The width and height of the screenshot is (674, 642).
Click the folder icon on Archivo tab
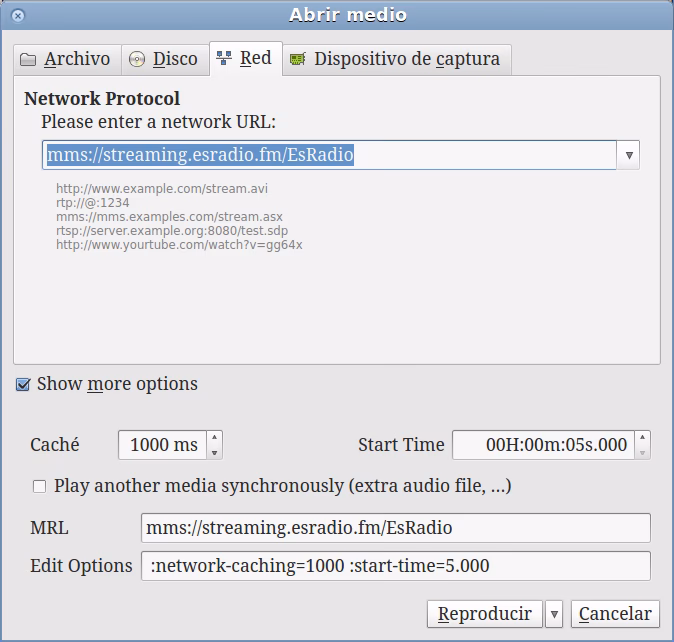click(28, 59)
